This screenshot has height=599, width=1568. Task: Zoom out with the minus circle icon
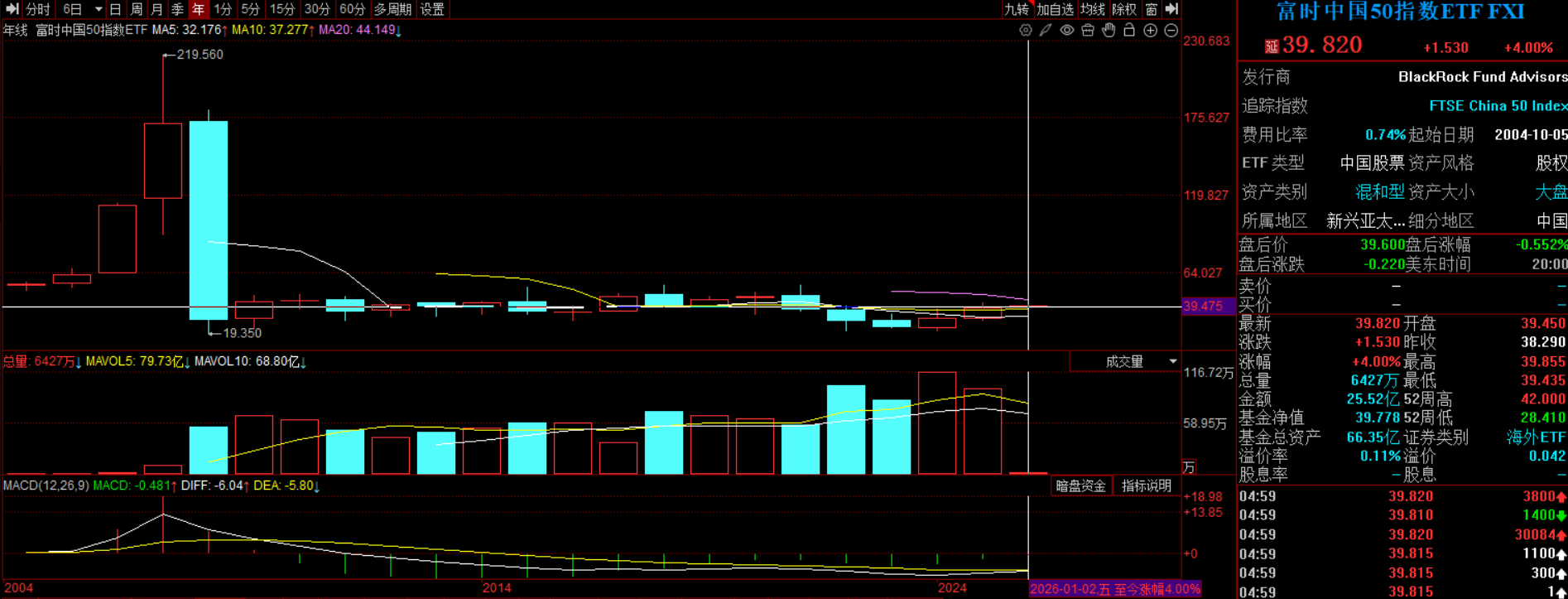[1171, 30]
